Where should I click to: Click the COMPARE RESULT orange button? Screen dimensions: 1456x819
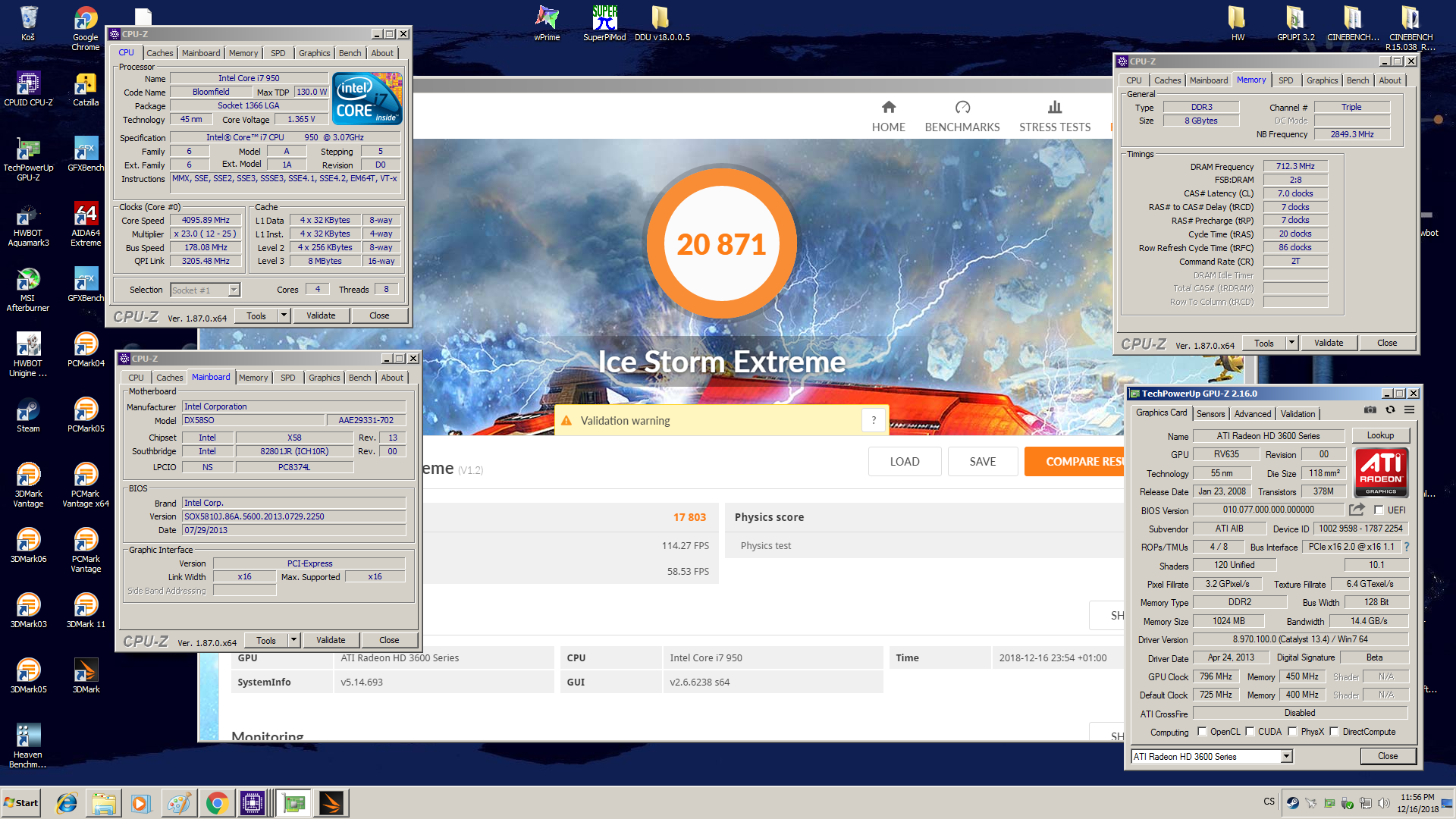pyautogui.click(x=1075, y=461)
